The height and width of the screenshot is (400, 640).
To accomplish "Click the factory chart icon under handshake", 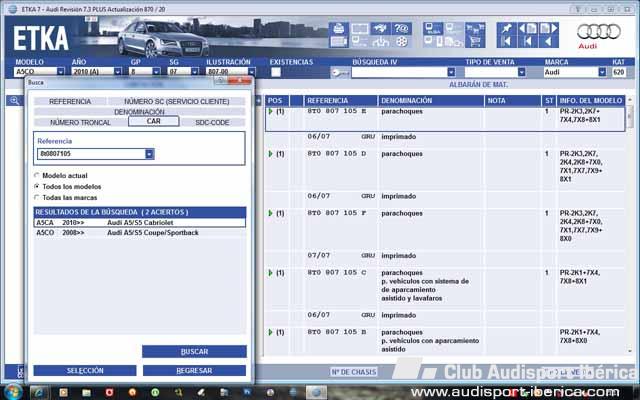I will (x=380, y=42).
